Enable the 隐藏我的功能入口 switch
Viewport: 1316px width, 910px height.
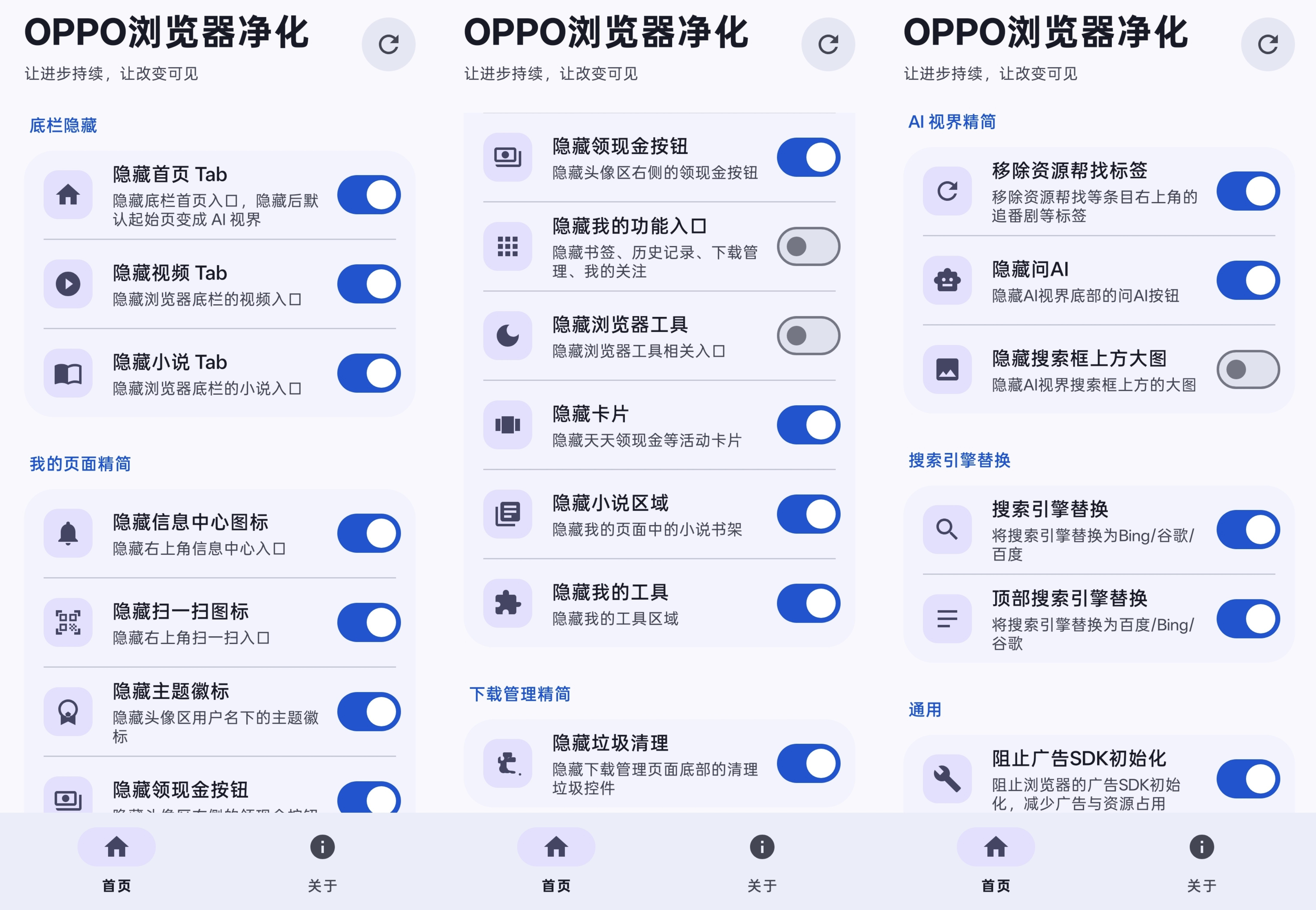(808, 246)
